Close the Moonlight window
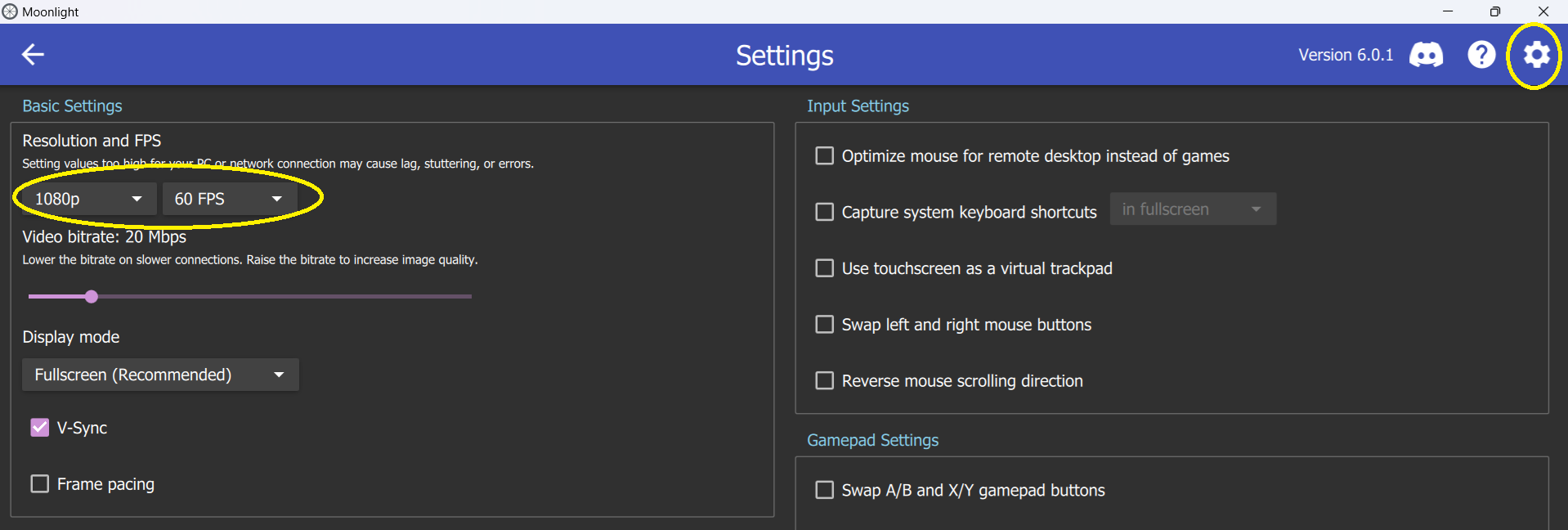1568x530 pixels. [x=1543, y=11]
